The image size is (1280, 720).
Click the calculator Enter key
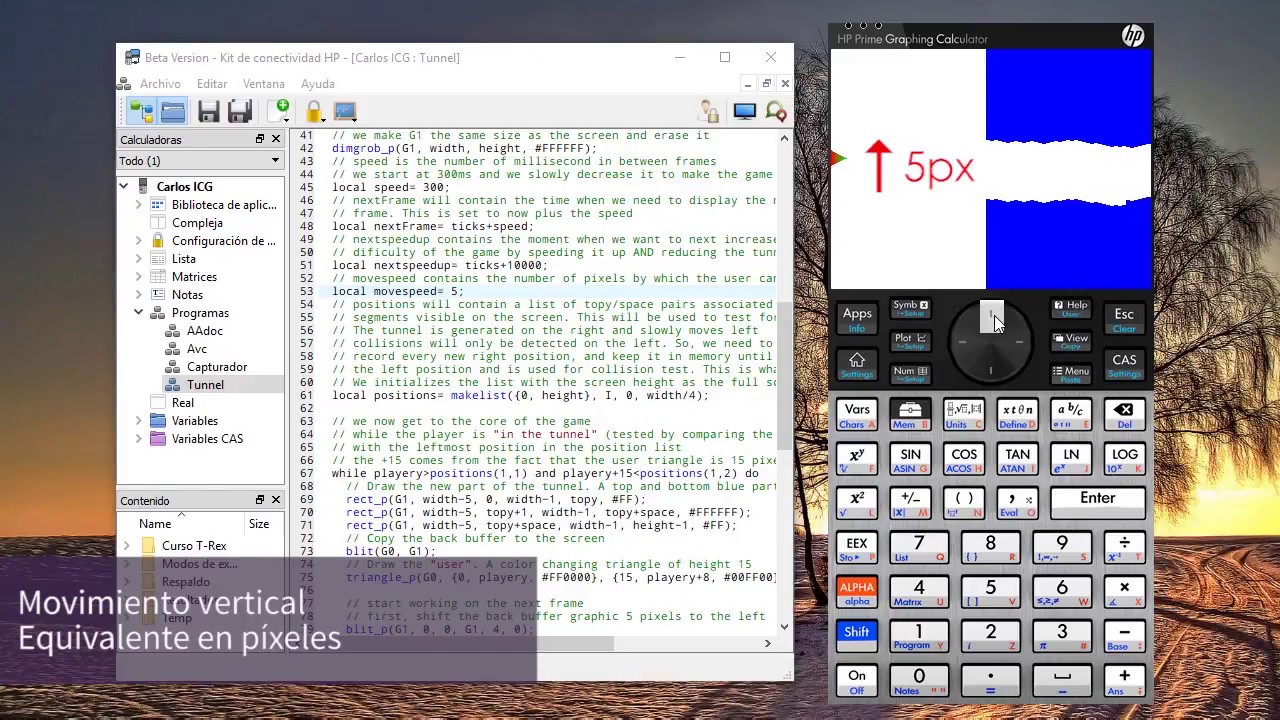[1097, 502]
